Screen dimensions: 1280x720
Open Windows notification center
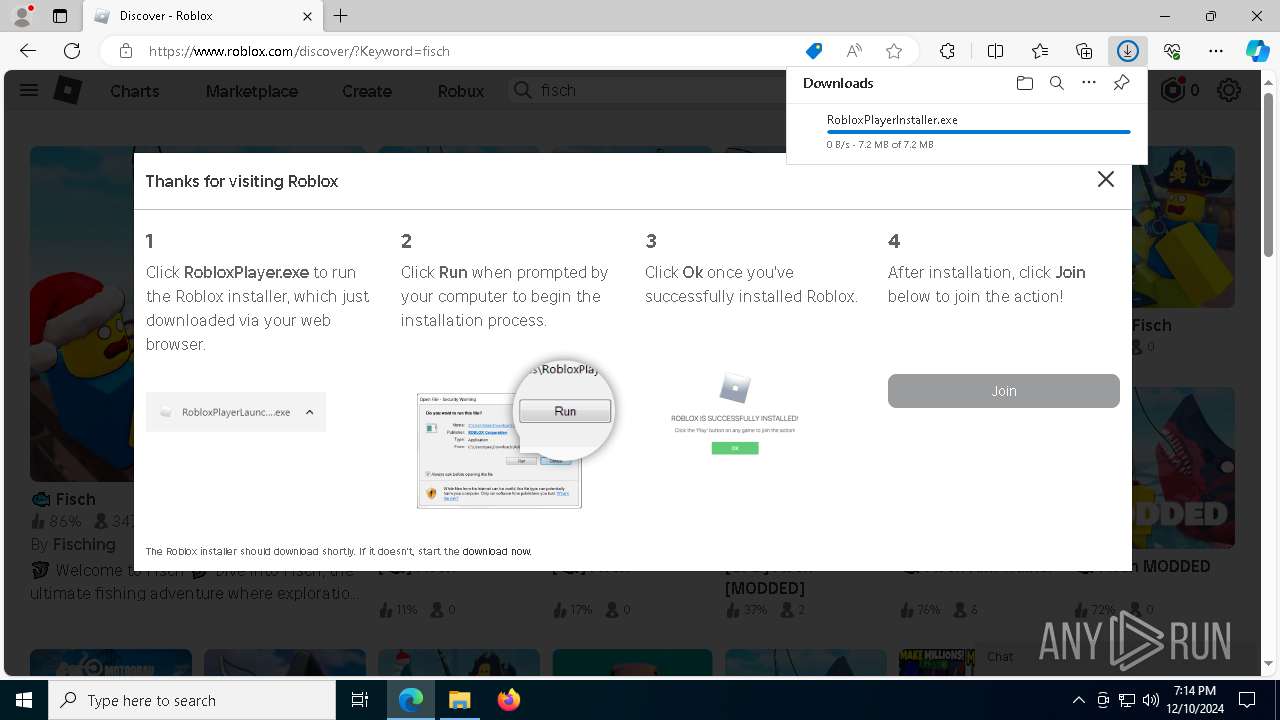[x=1247, y=700]
